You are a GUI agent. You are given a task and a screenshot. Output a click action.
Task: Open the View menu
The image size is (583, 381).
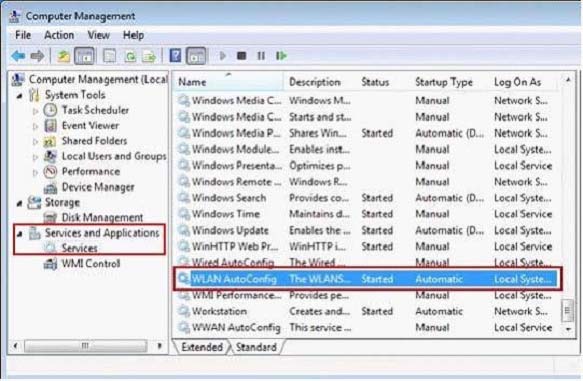(x=99, y=35)
